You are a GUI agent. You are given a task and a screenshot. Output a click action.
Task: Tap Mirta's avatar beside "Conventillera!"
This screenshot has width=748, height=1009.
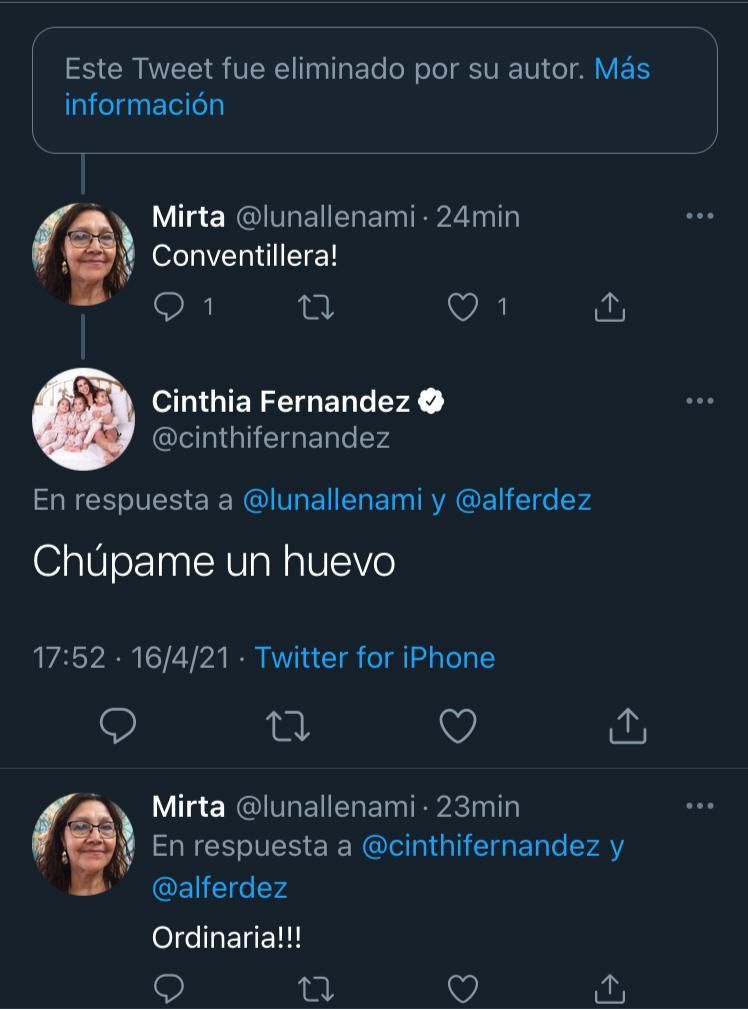(x=83, y=253)
